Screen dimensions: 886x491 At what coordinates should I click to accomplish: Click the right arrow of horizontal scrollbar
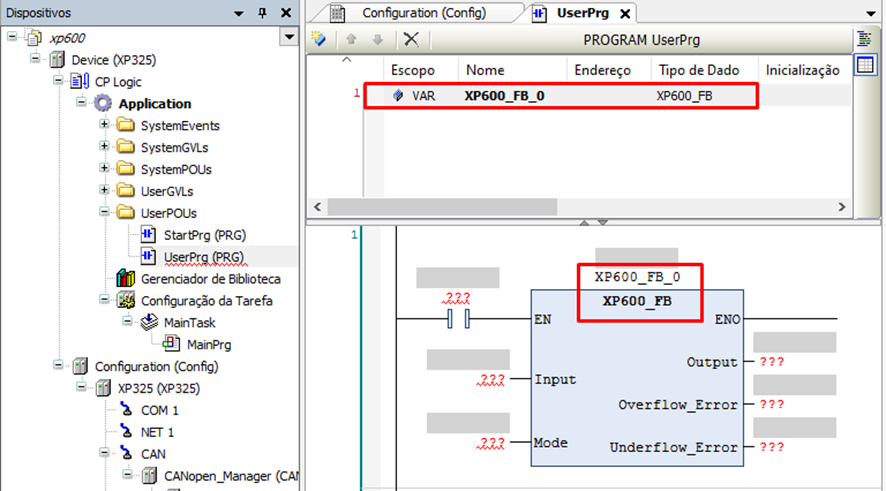[841, 207]
